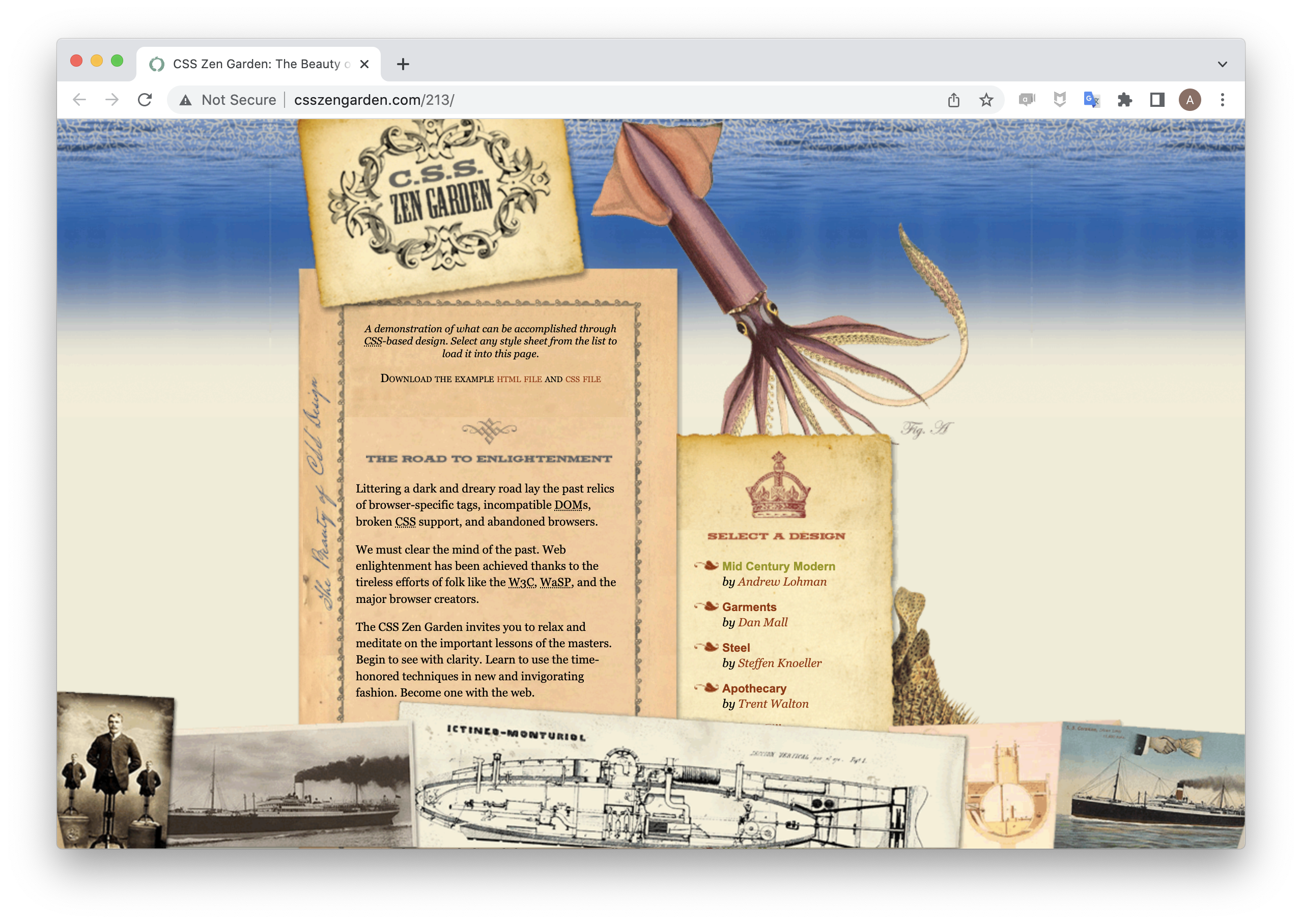Open the Google Translate extension

point(1091,100)
